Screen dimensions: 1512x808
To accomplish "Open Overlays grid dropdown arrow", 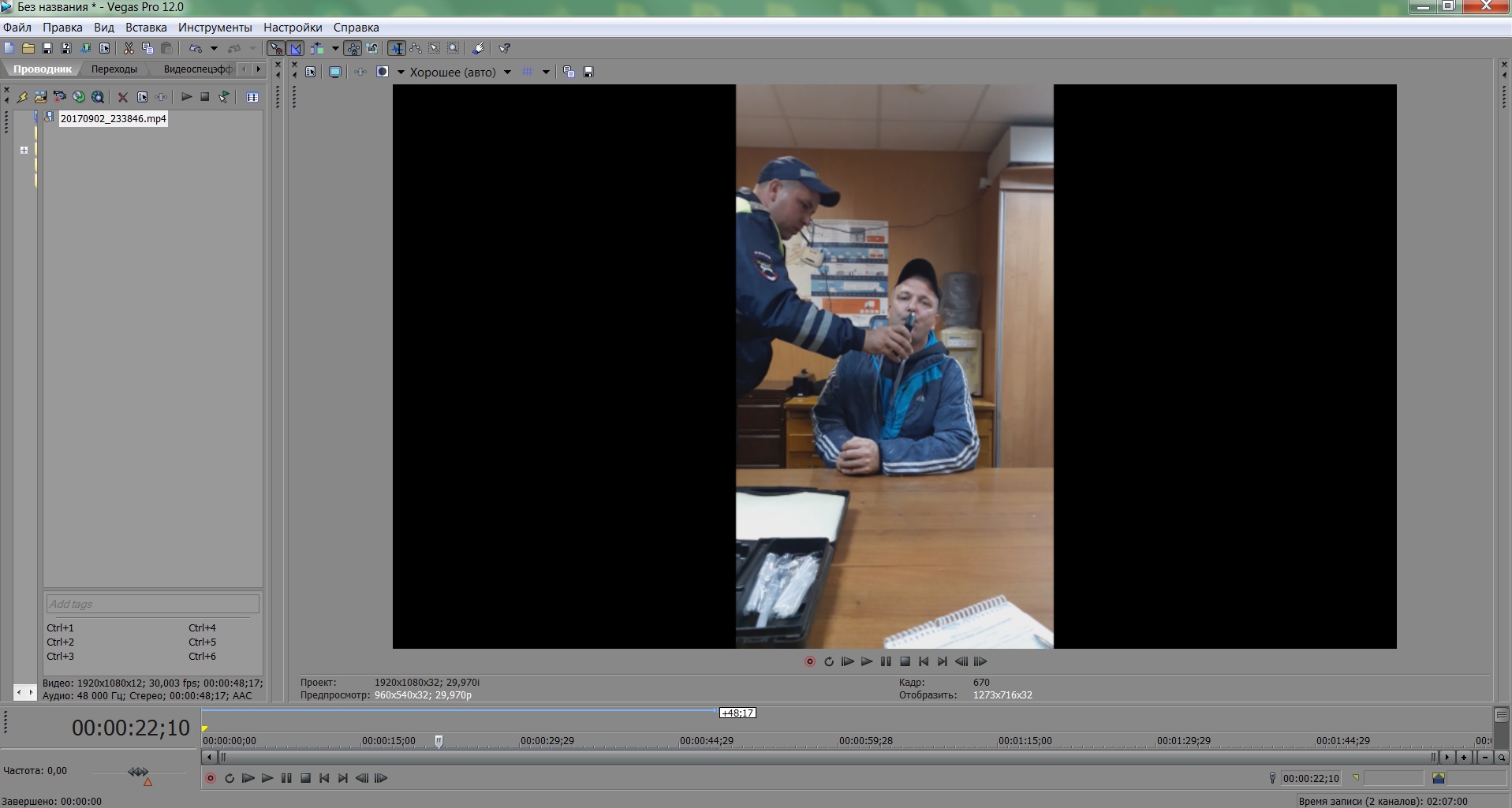I will (x=545, y=72).
